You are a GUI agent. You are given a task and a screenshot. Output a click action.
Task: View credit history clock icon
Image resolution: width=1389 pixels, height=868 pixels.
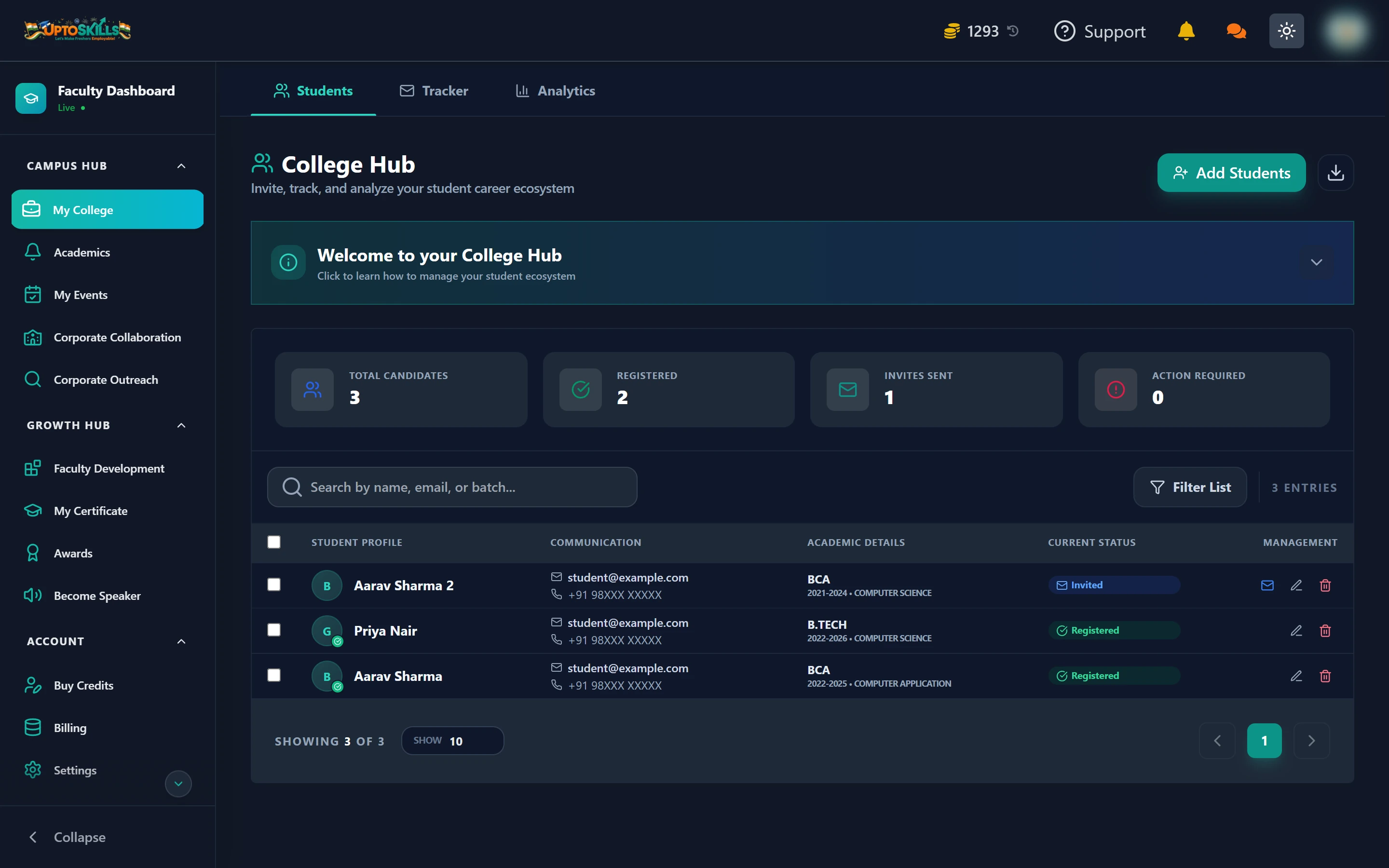click(x=1013, y=31)
